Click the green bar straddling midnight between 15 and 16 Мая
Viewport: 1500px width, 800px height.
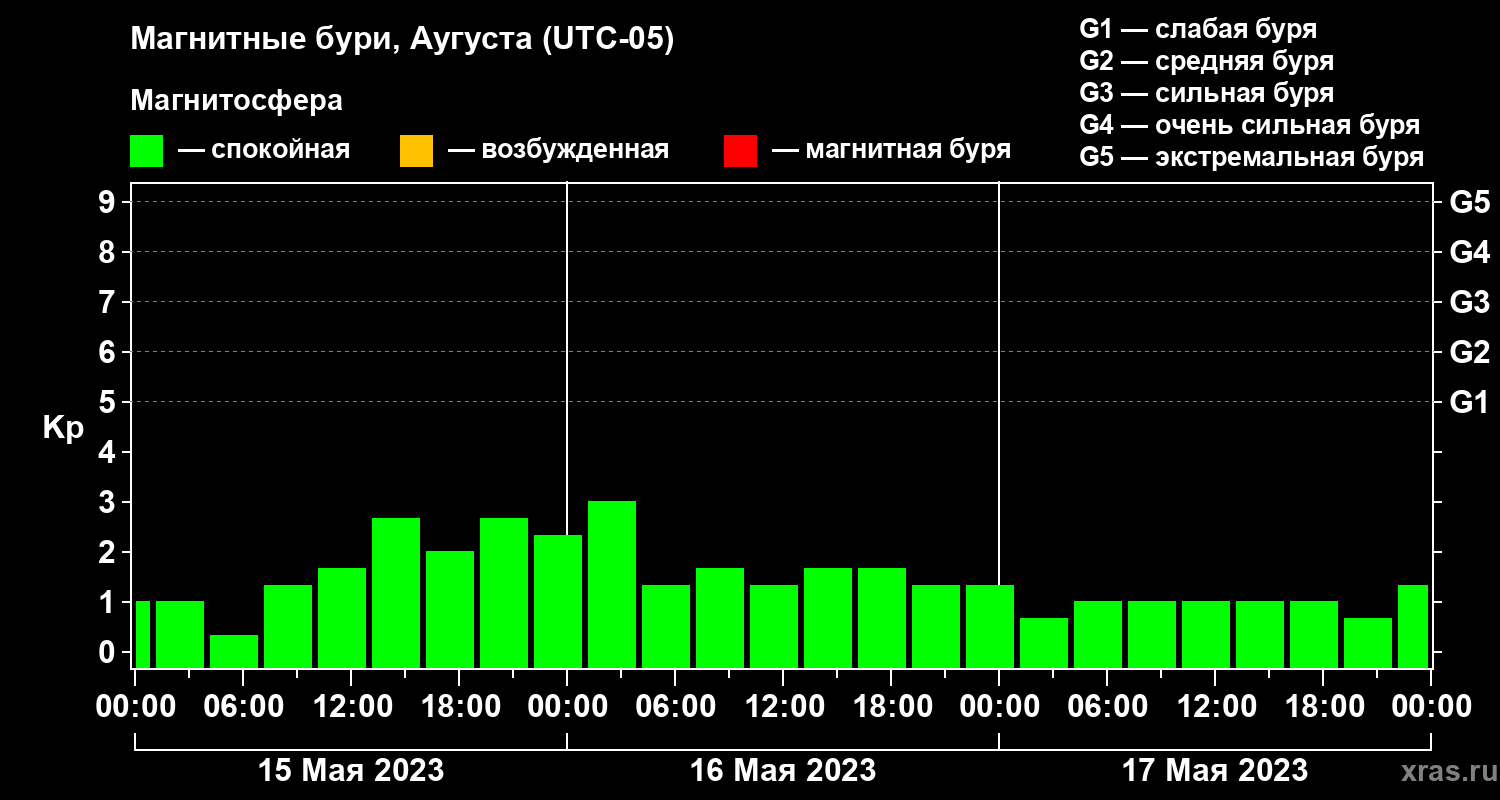[558, 601]
